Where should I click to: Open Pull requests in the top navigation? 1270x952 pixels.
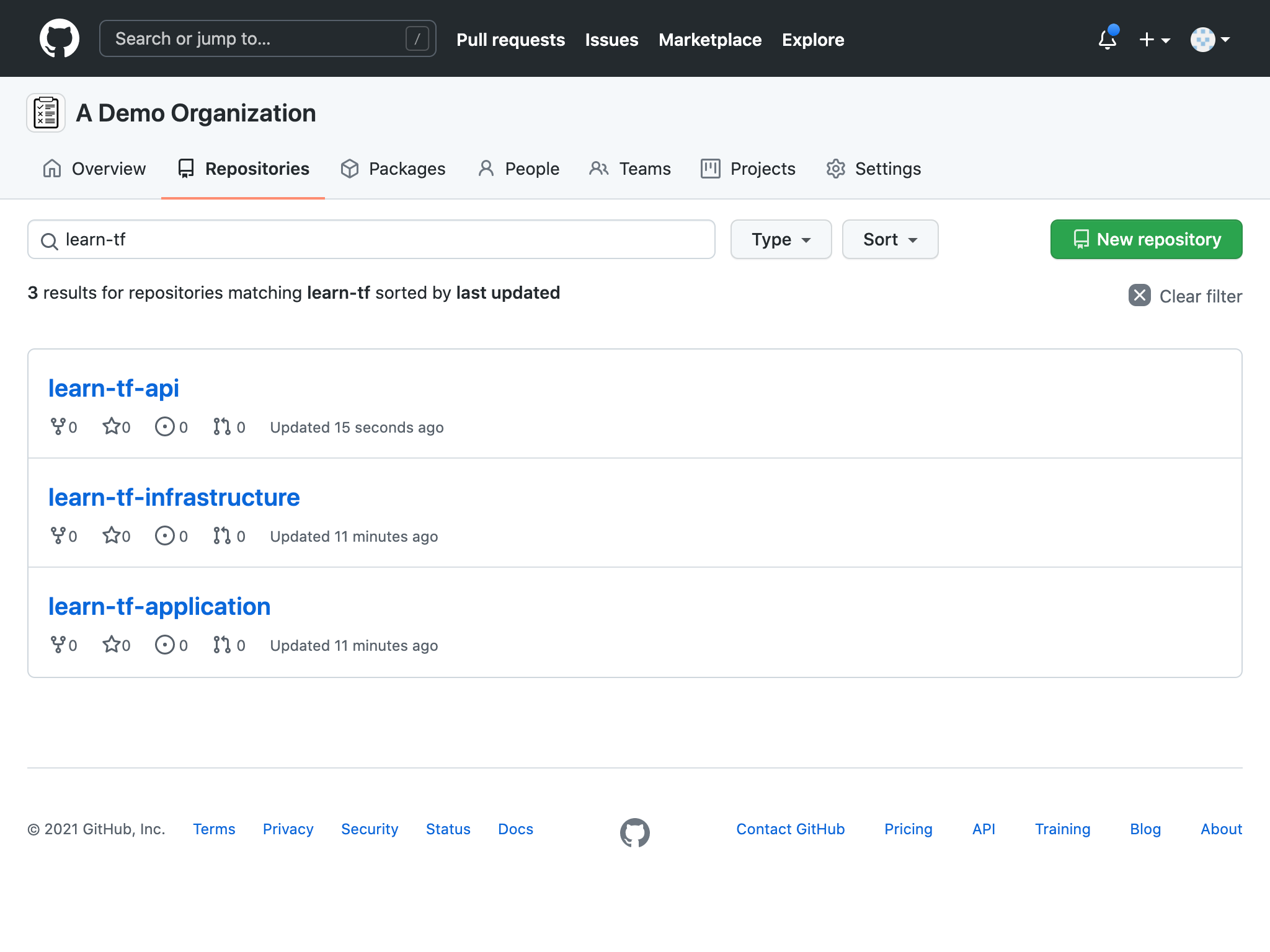click(510, 40)
